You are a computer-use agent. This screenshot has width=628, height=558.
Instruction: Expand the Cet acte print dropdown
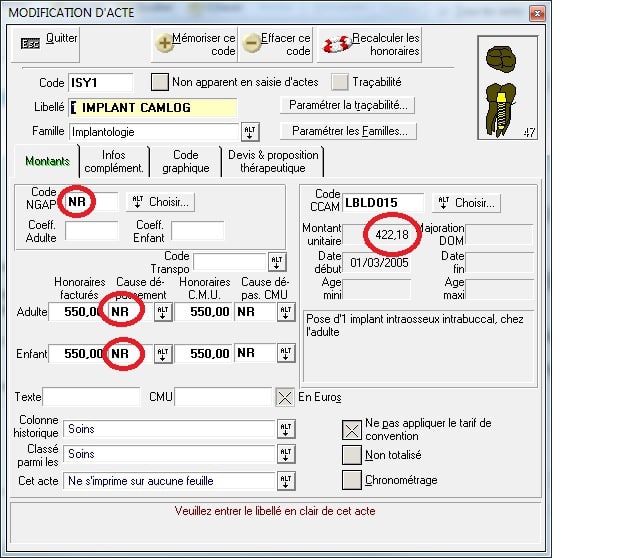286,481
